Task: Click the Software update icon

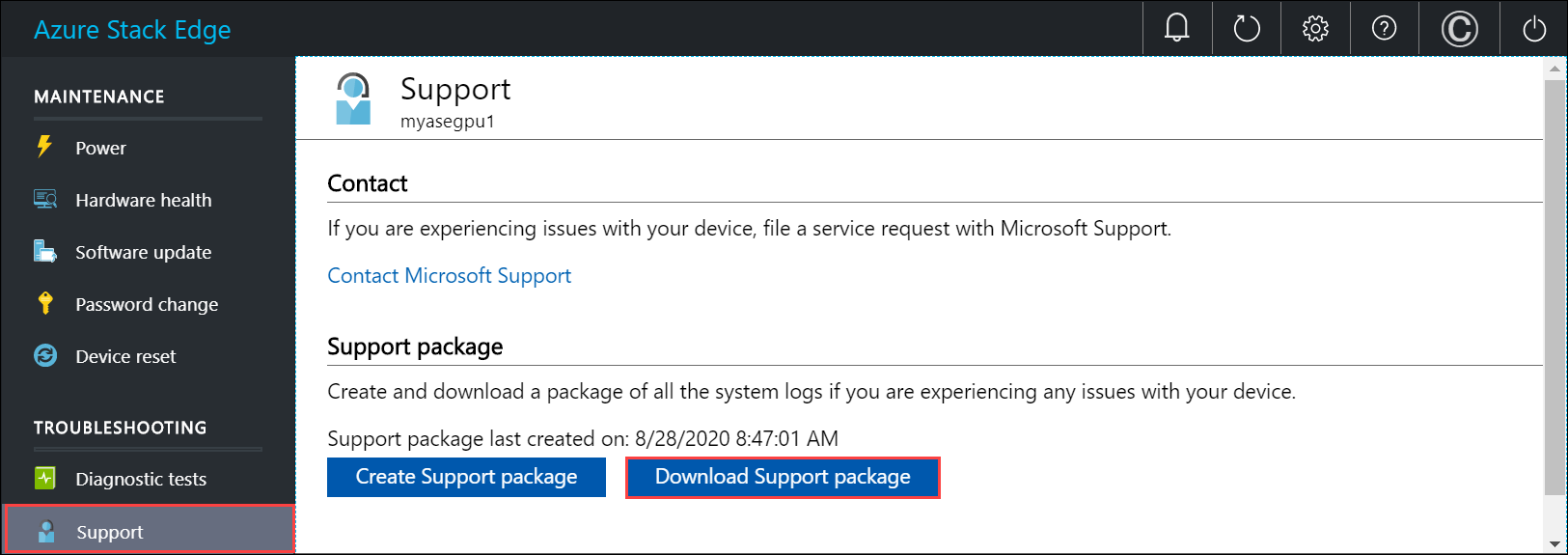Action: [45, 251]
